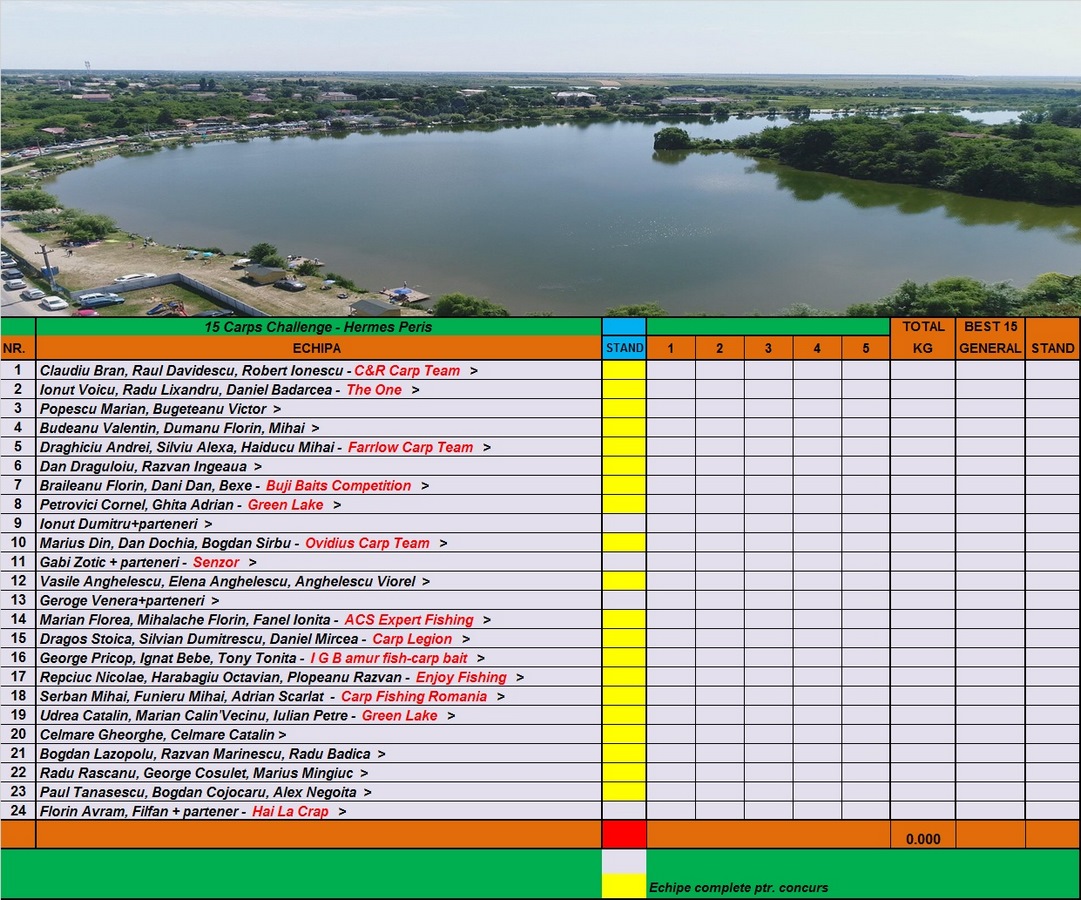Click the yellow stand cell for row 1
The width and height of the screenshot is (1081, 900).
(x=624, y=371)
